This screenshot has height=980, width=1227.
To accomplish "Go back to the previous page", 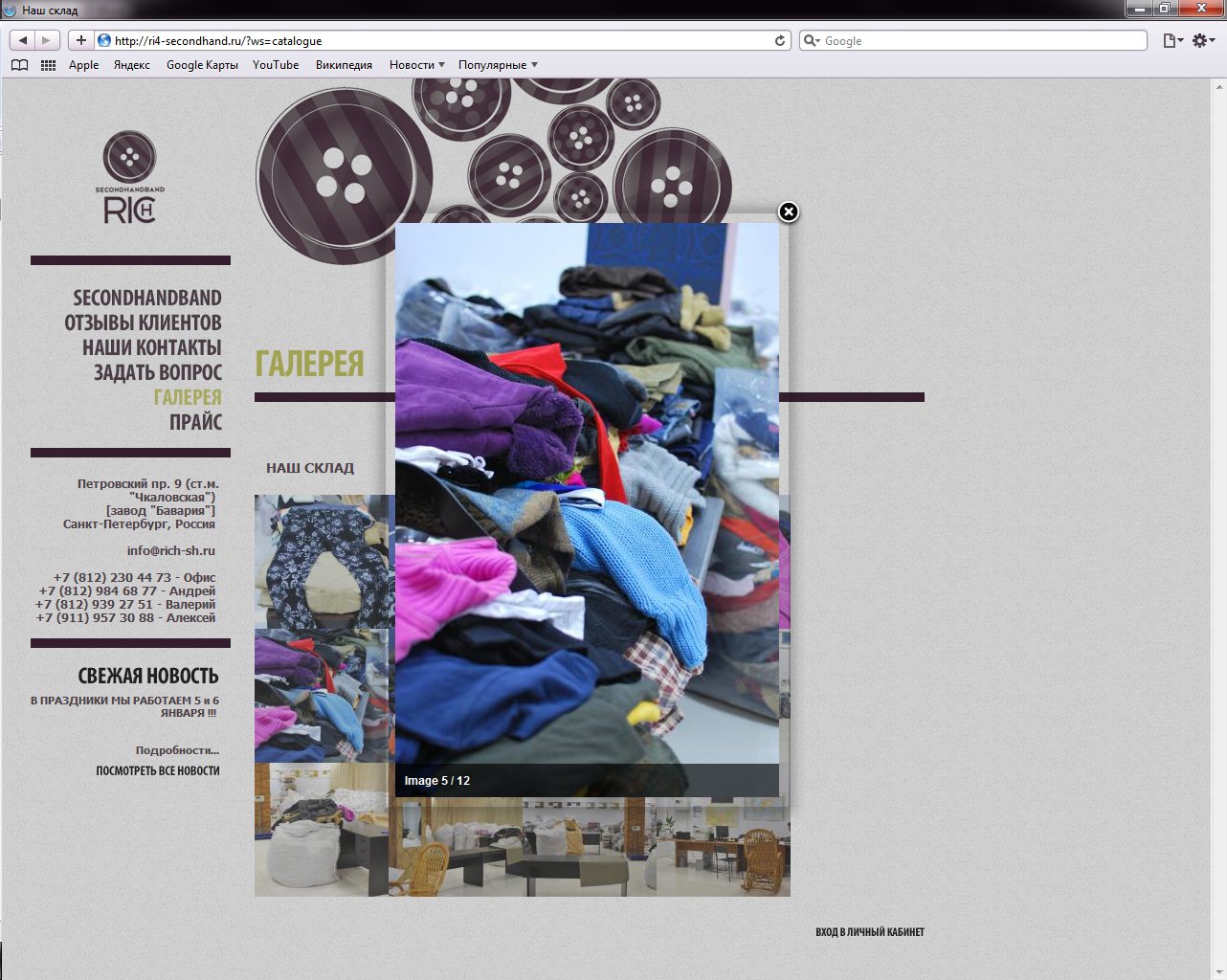I will pyautogui.click(x=23, y=40).
